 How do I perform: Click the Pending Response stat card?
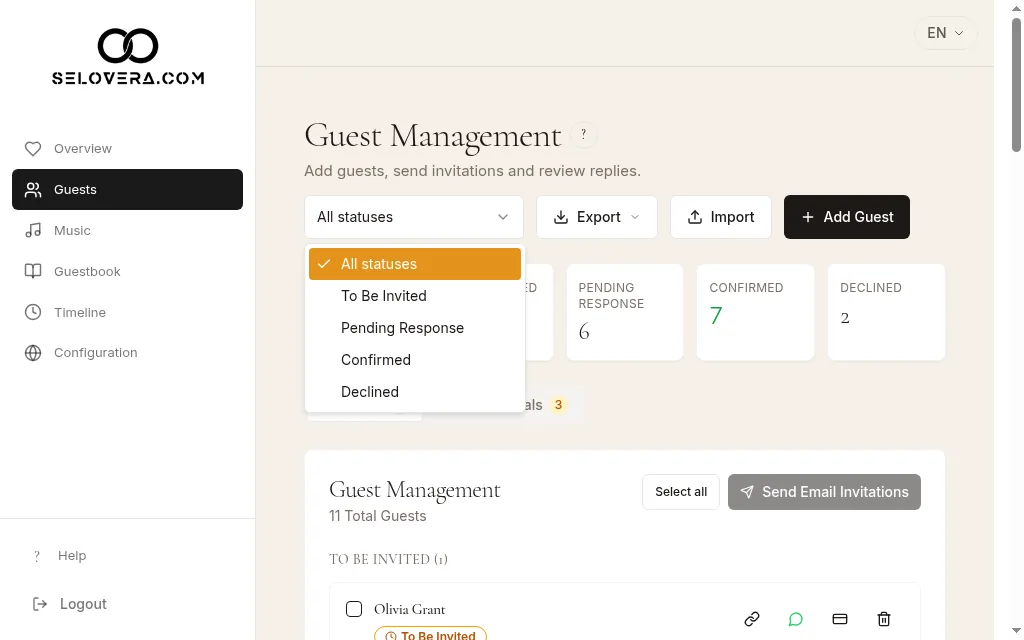pos(624,312)
